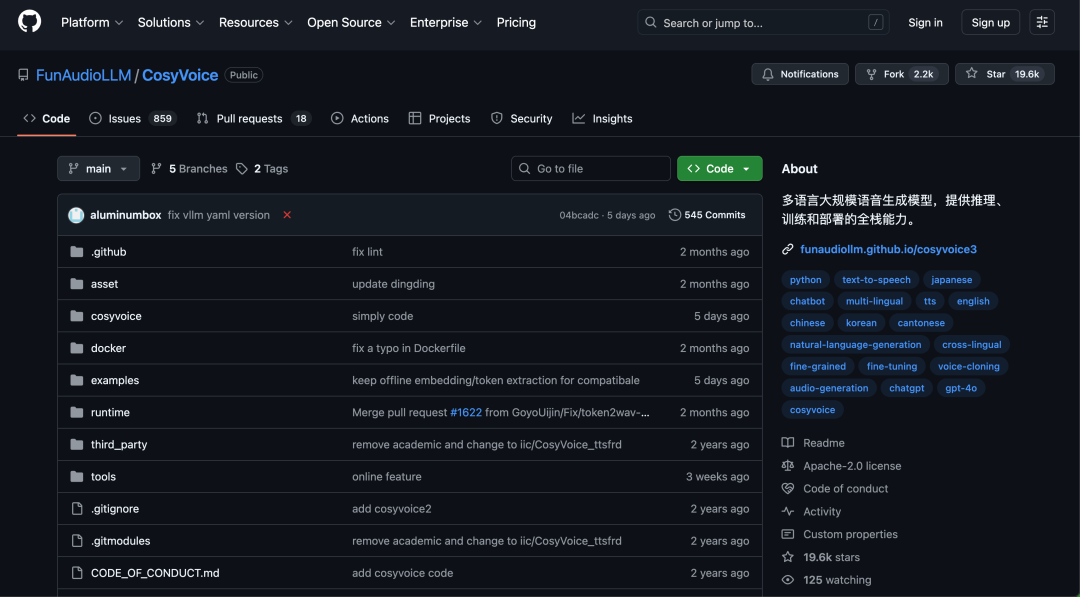Screen dimensions: 1080x597
Task: Open the main branch selector dropdown
Action: tap(98, 169)
